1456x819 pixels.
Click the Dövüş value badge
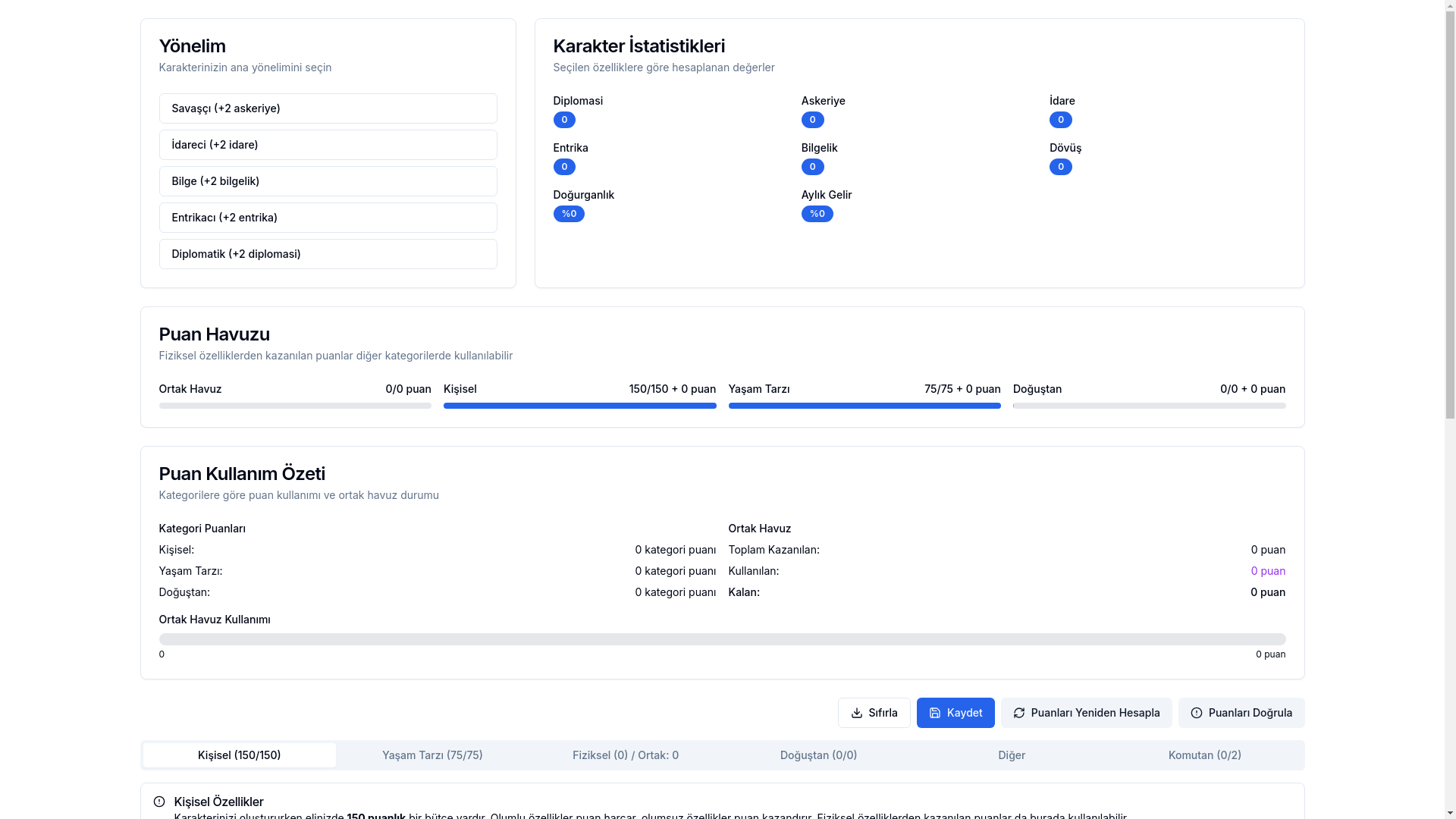tap(1060, 167)
